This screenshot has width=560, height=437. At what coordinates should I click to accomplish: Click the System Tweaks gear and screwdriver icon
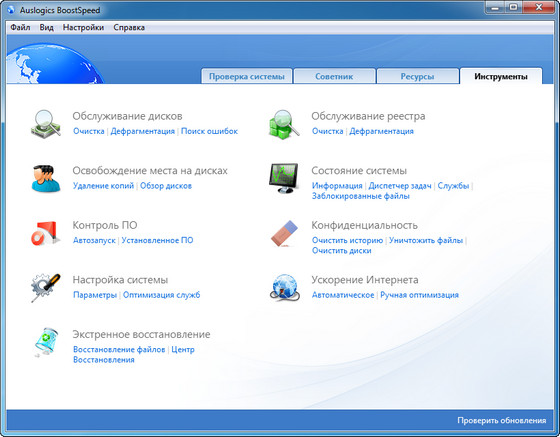click(x=45, y=288)
